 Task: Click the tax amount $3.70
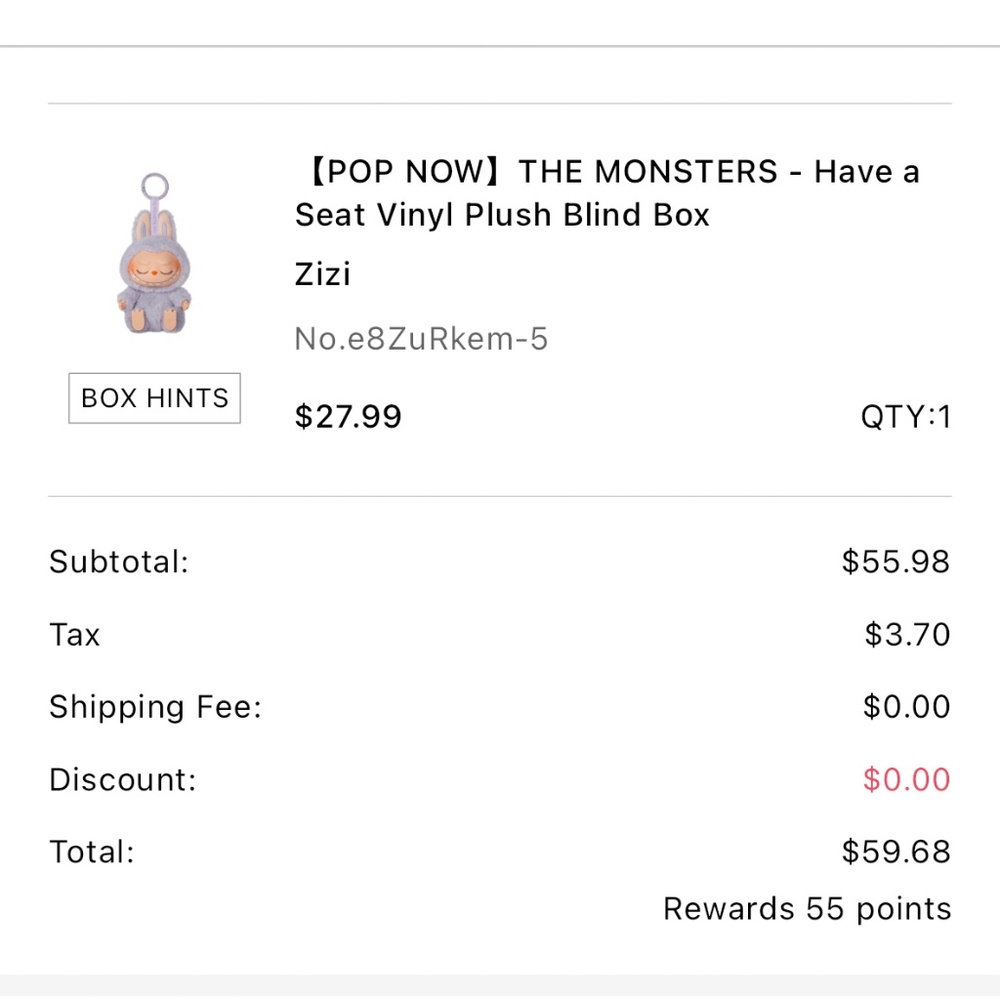tap(909, 634)
